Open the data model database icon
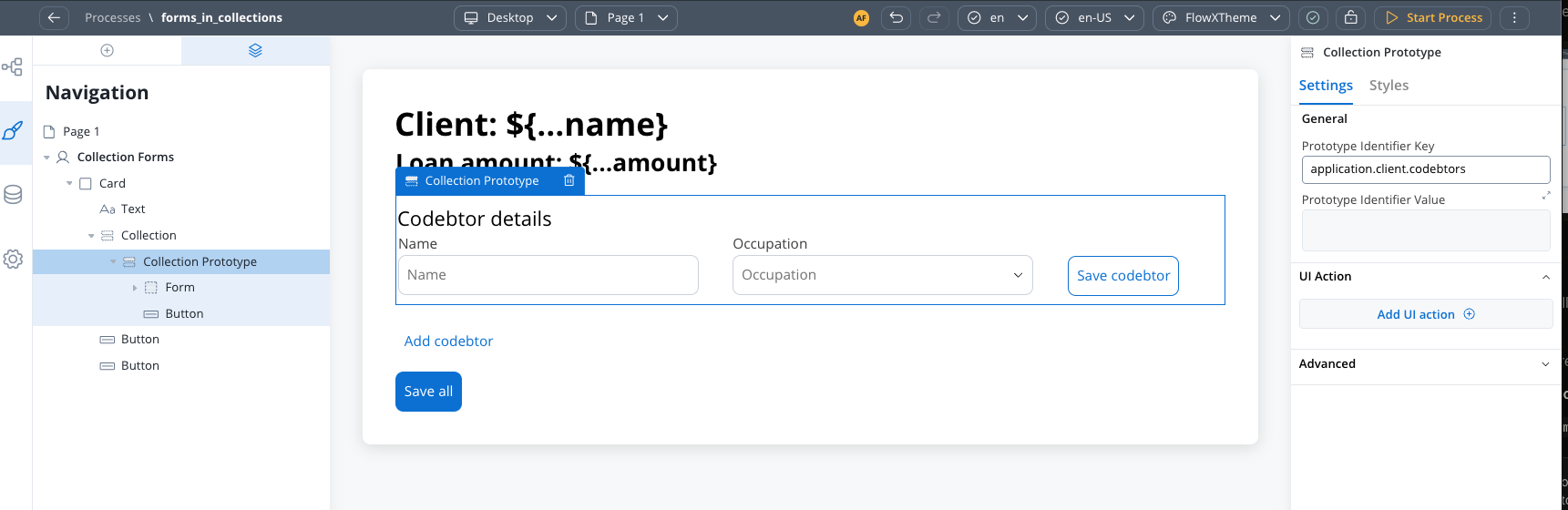 (x=13, y=194)
